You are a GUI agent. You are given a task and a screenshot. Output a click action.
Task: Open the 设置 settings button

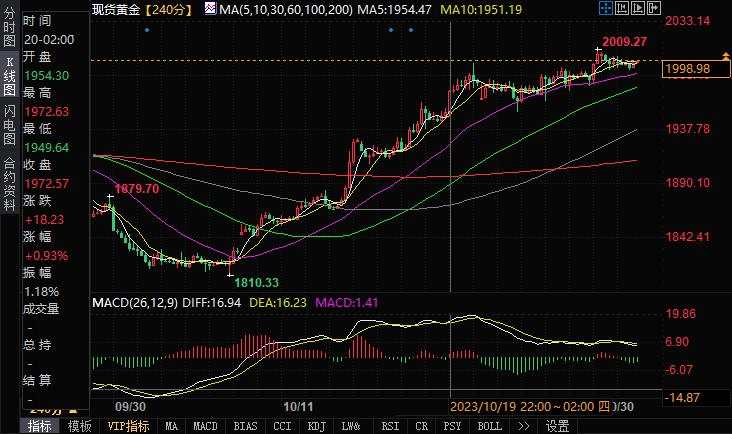(557, 426)
